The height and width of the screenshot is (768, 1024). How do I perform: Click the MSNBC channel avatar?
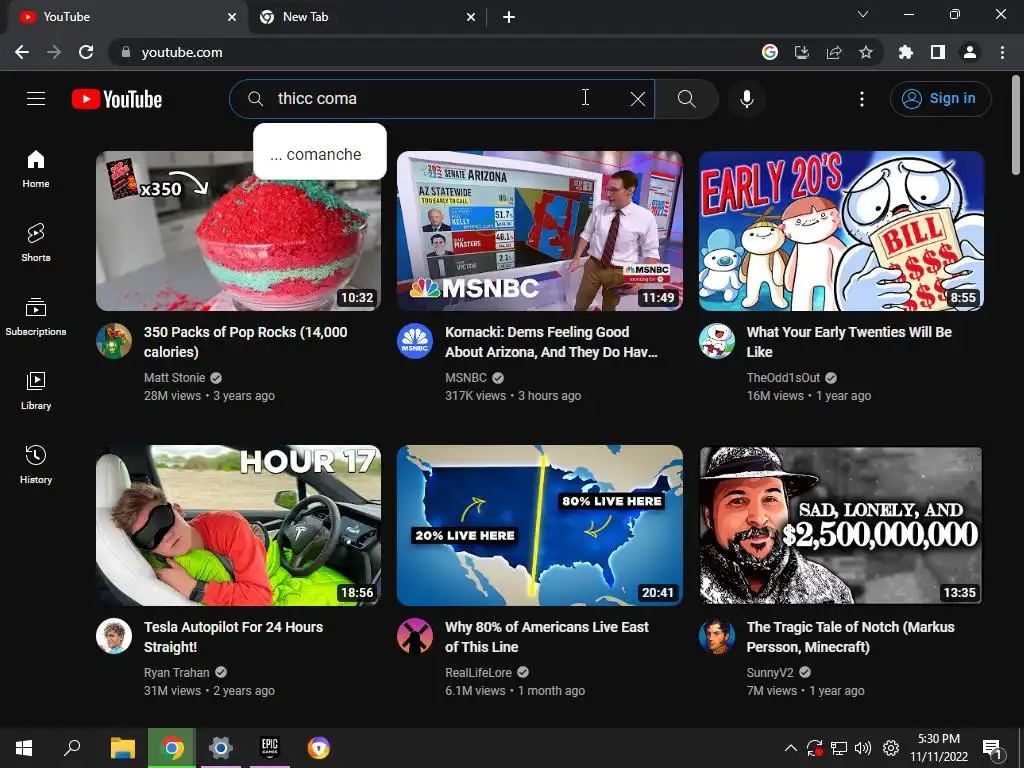pyautogui.click(x=415, y=341)
